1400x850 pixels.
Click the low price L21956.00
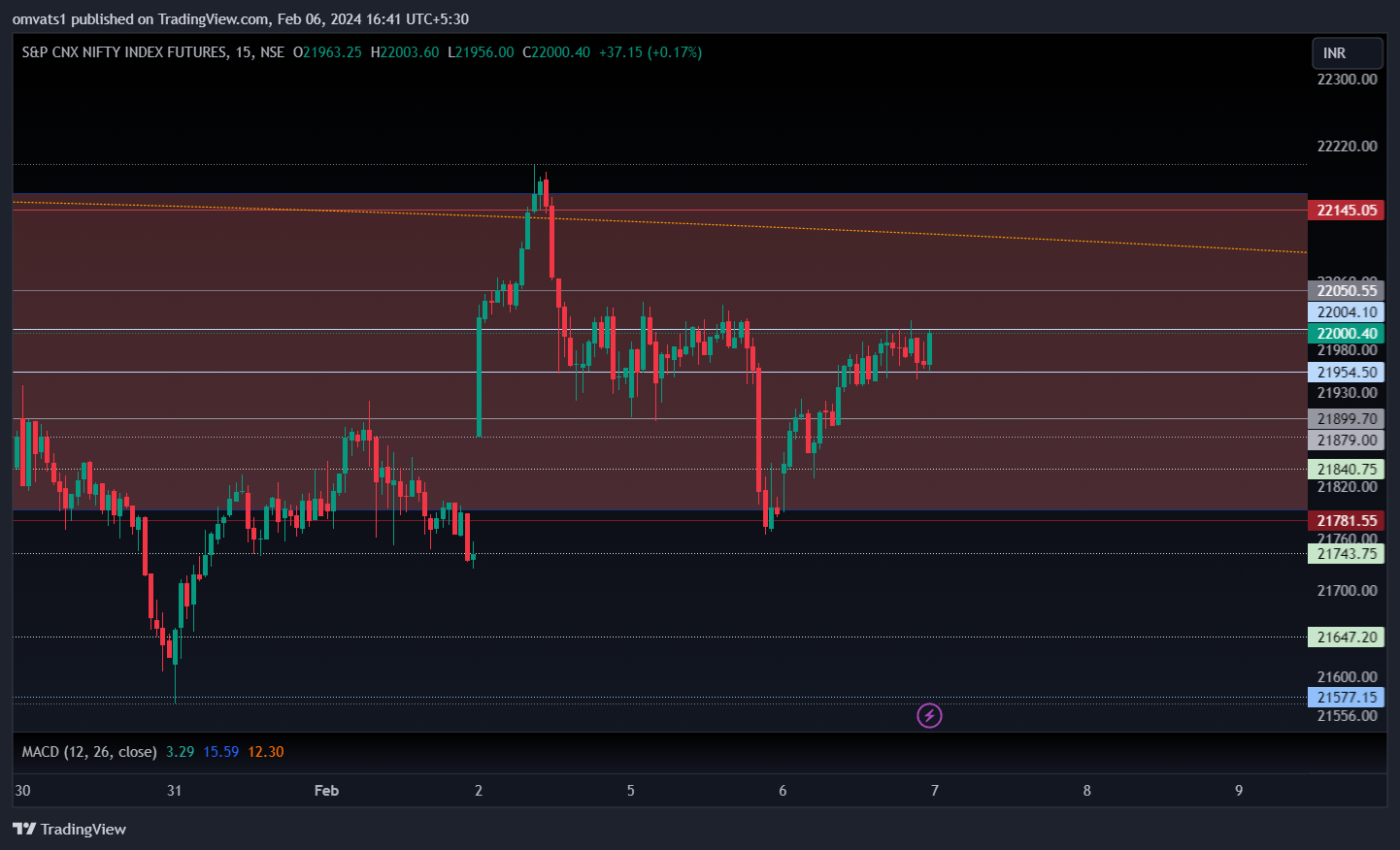(481, 52)
